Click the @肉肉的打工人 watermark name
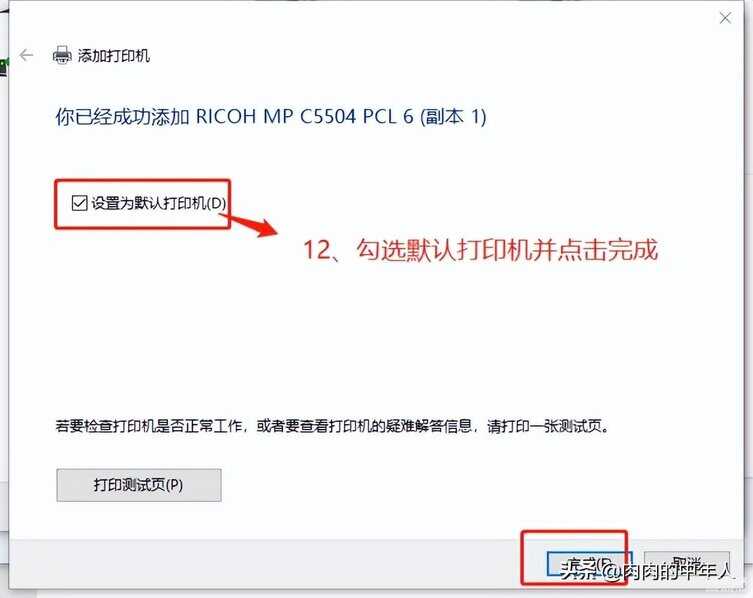Viewport: 753px width, 598px height. [668, 570]
